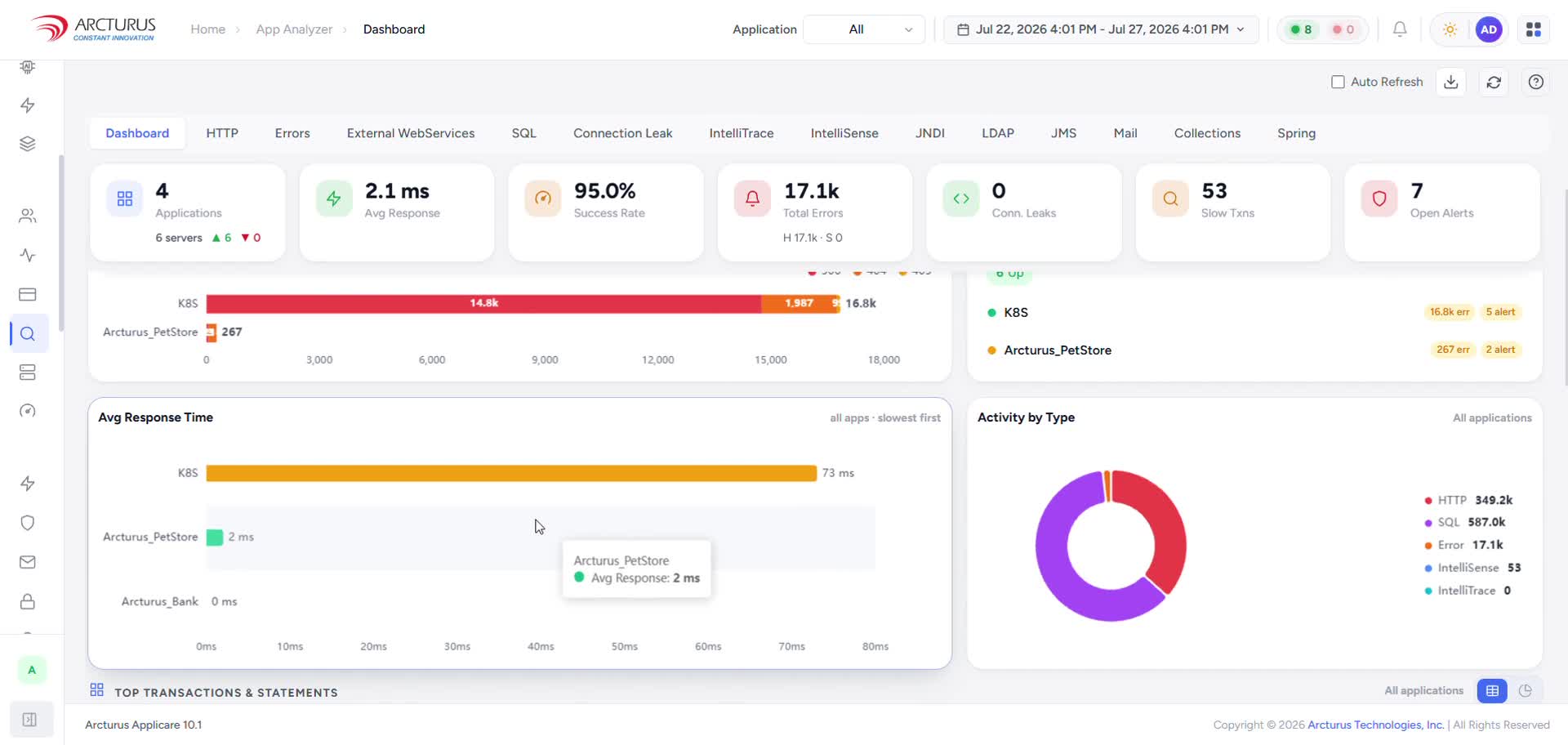Open the IntelliTrace tab
1568x745 pixels.
[742, 133]
